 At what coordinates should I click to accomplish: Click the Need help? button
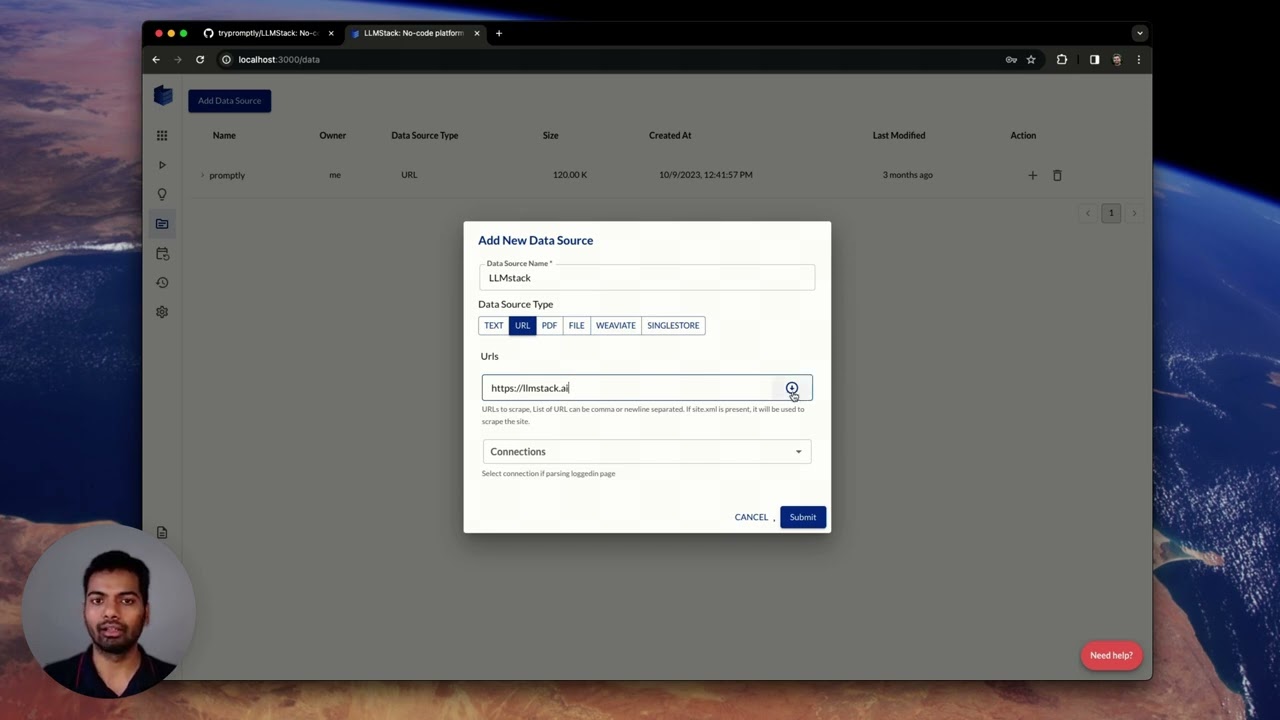1111,656
